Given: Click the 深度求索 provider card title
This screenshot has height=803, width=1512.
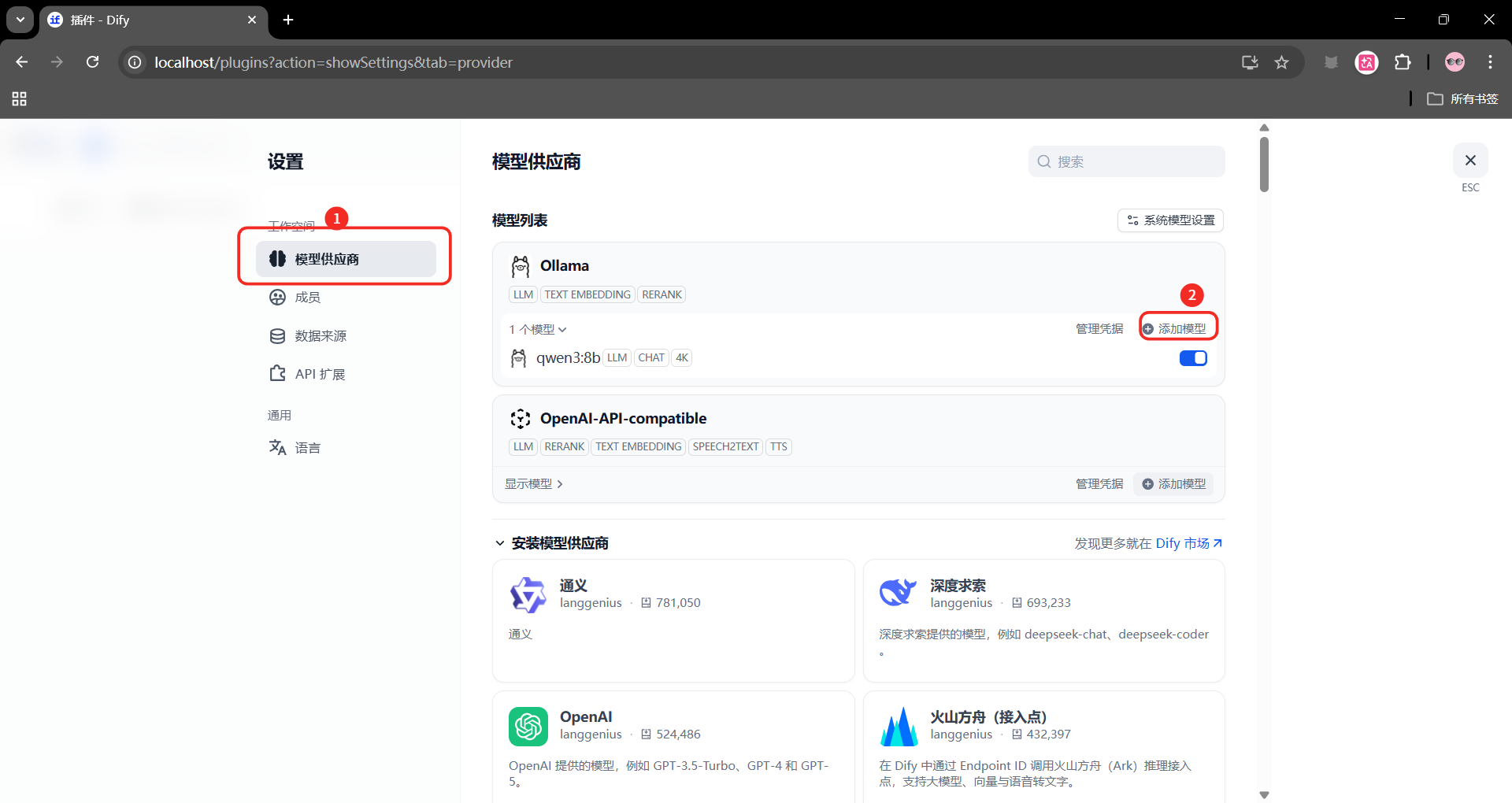Looking at the screenshot, I should point(958,586).
